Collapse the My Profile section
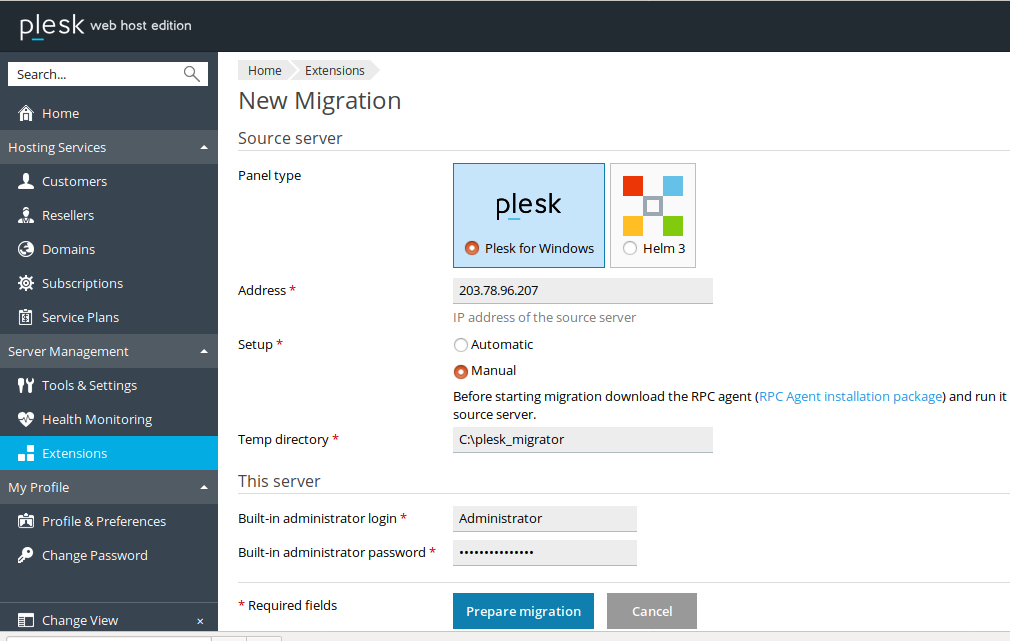Viewport: 1010px width, 641px height. point(204,488)
